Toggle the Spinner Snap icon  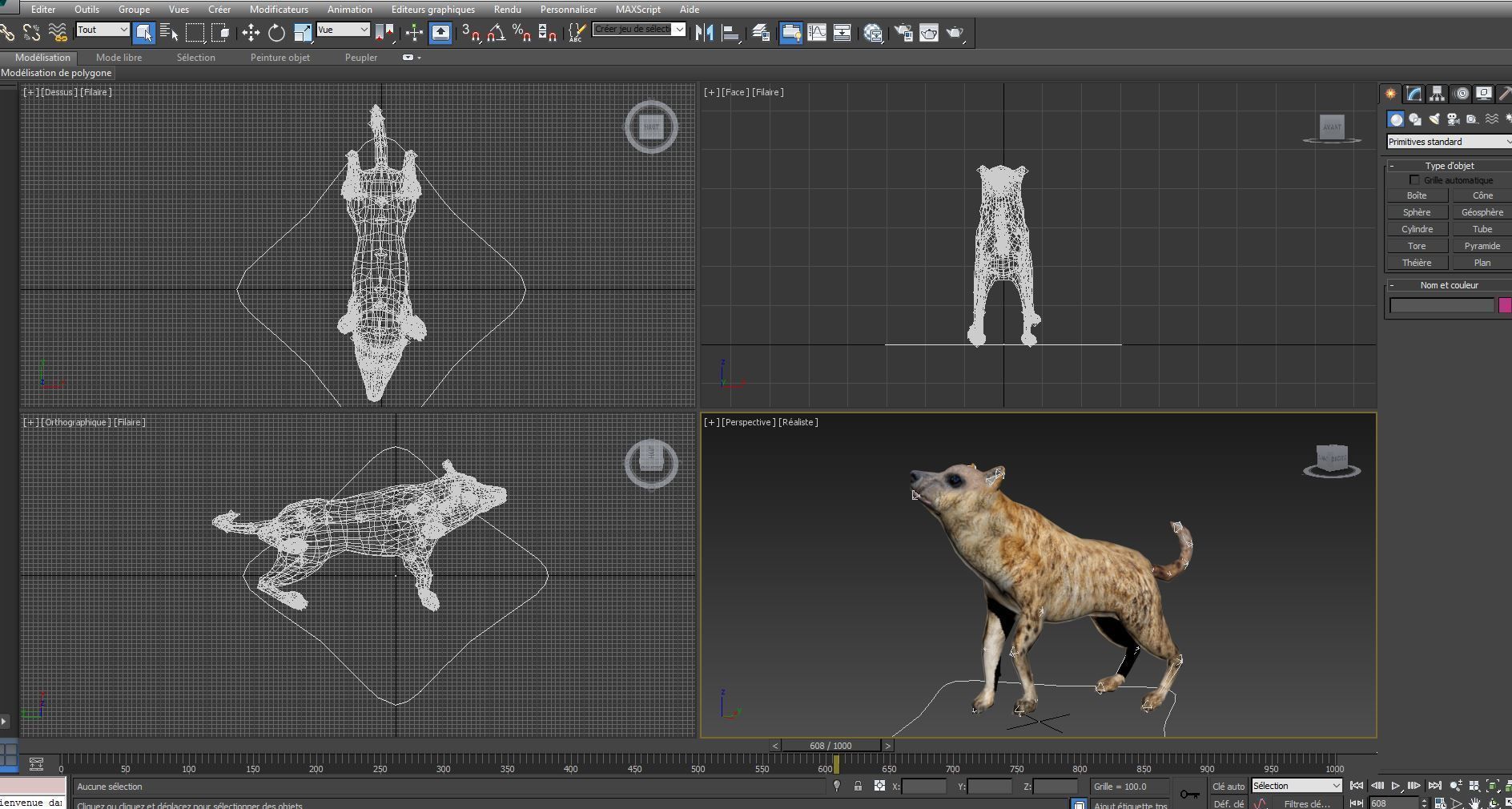pyautogui.click(x=548, y=32)
